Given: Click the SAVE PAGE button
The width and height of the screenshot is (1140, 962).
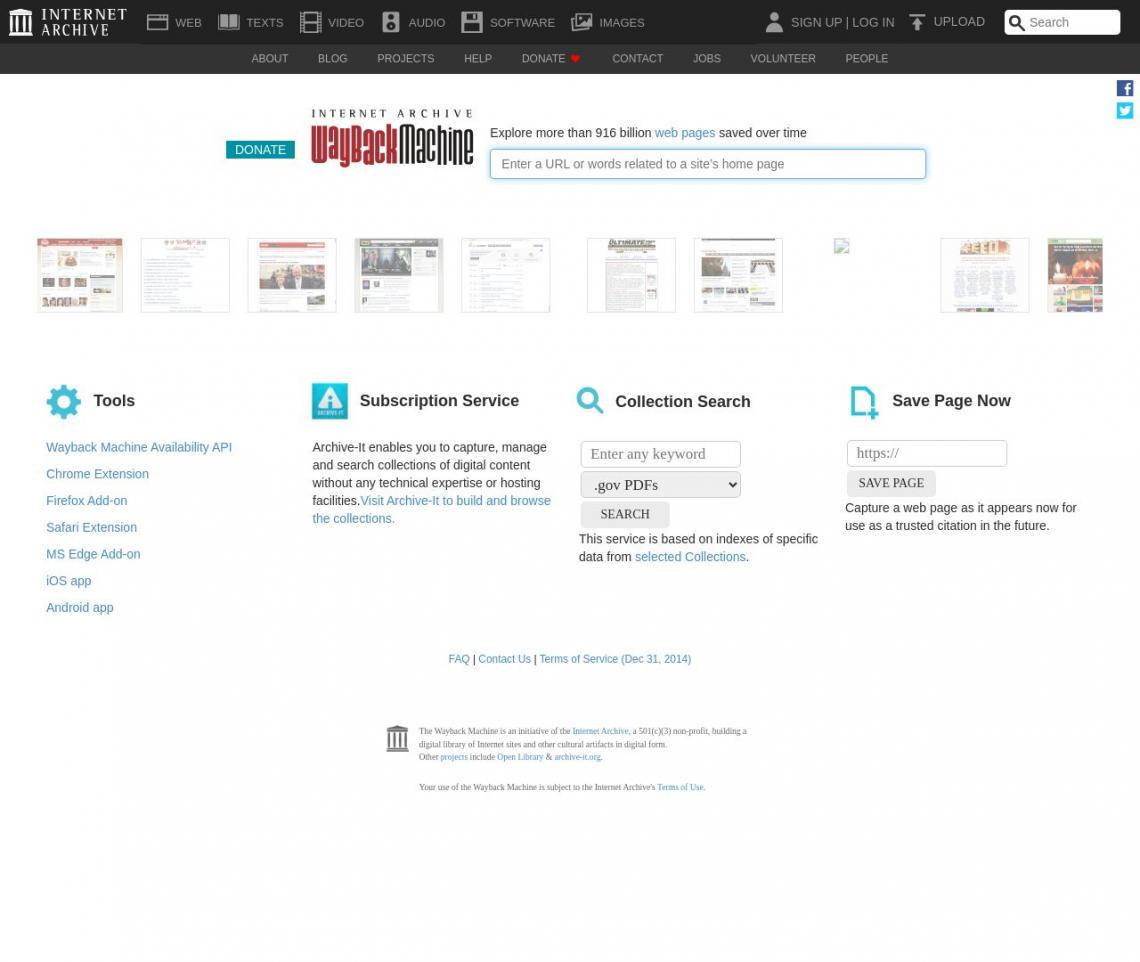Looking at the screenshot, I should click(x=891, y=484).
